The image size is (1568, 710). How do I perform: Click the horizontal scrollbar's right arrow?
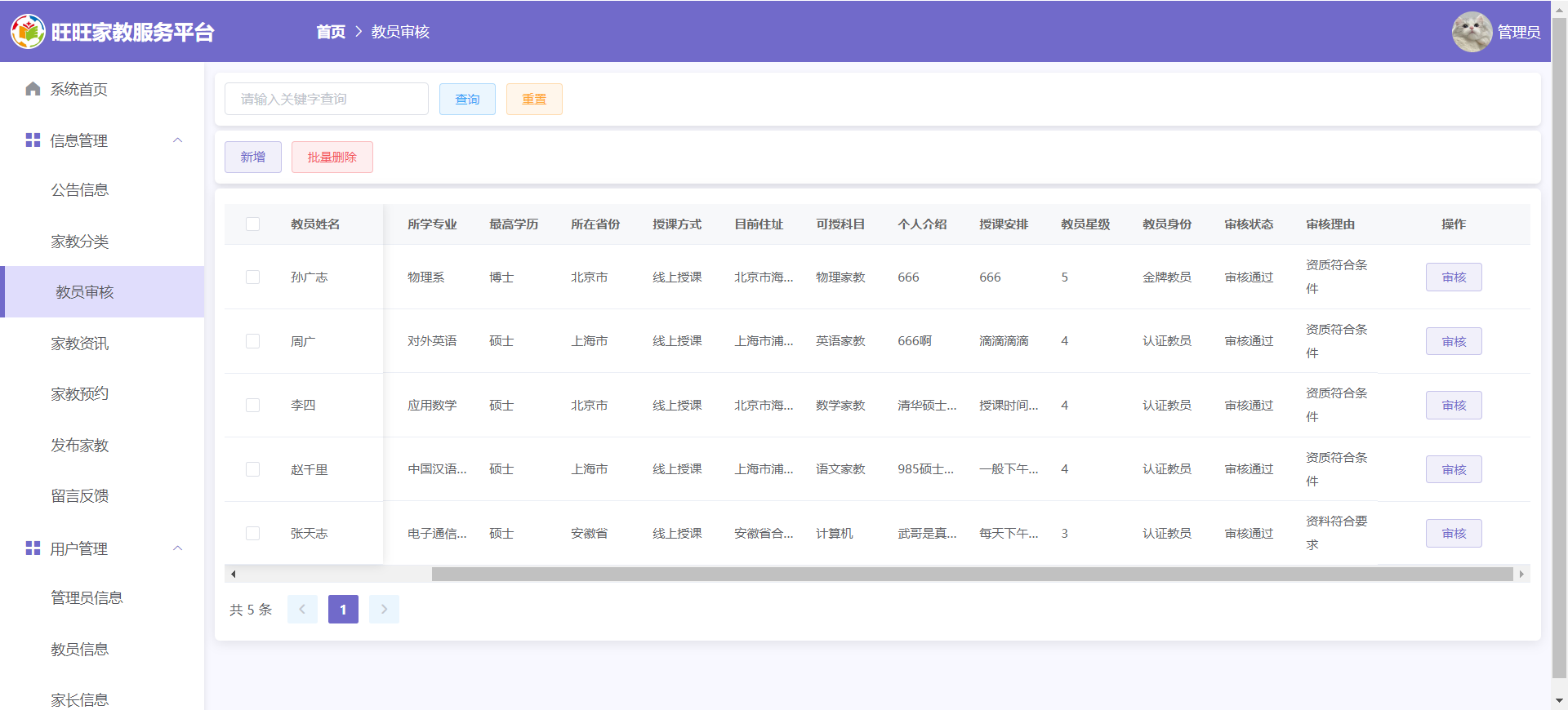[x=1521, y=575]
